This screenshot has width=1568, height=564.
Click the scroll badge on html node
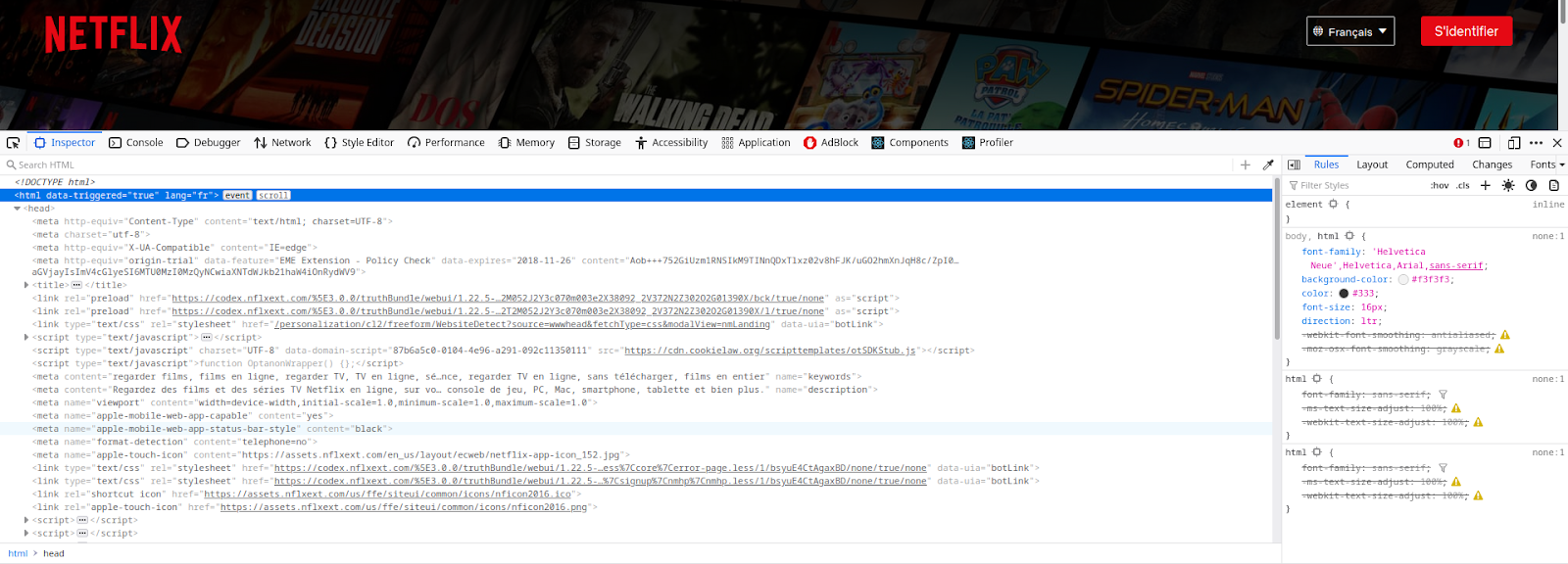[273, 196]
